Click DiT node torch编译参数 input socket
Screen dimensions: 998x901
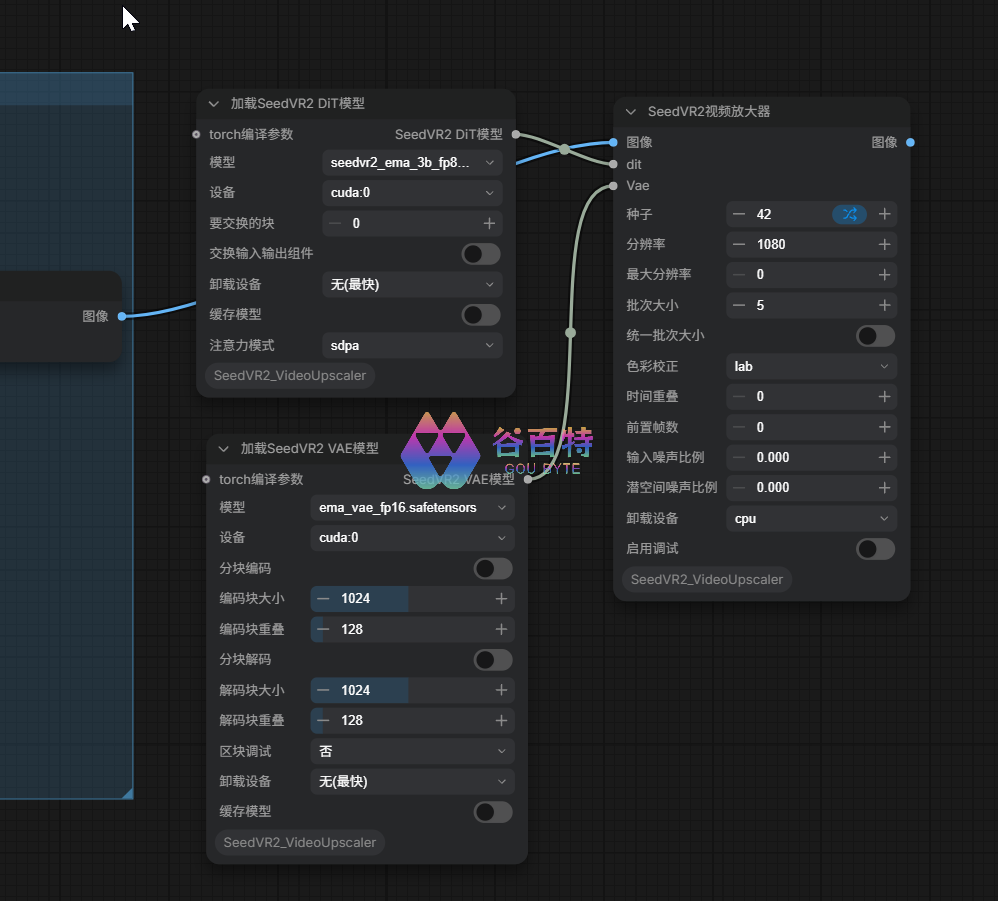pos(196,134)
